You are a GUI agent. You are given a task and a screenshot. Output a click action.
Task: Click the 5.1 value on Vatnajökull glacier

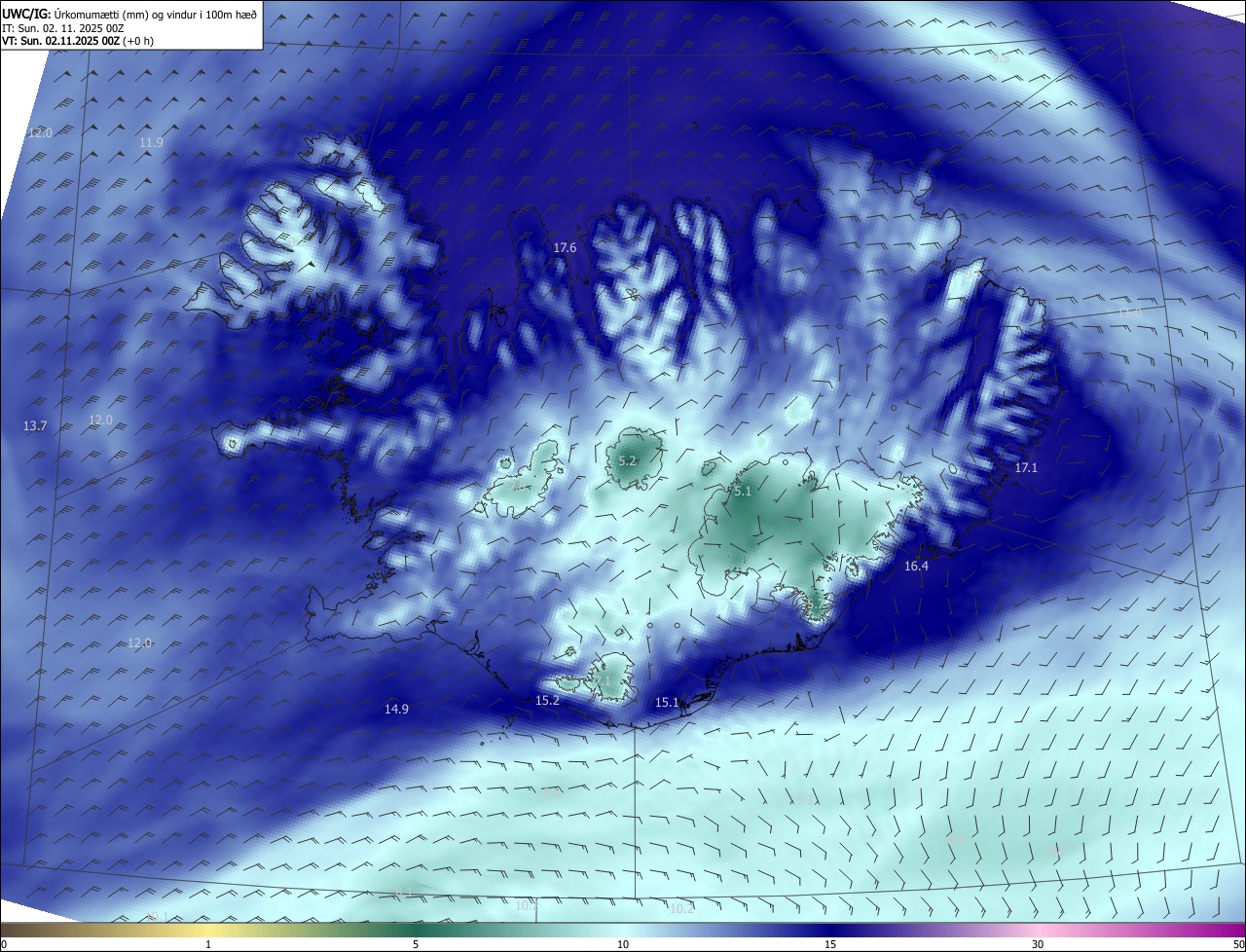(x=743, y=492)
